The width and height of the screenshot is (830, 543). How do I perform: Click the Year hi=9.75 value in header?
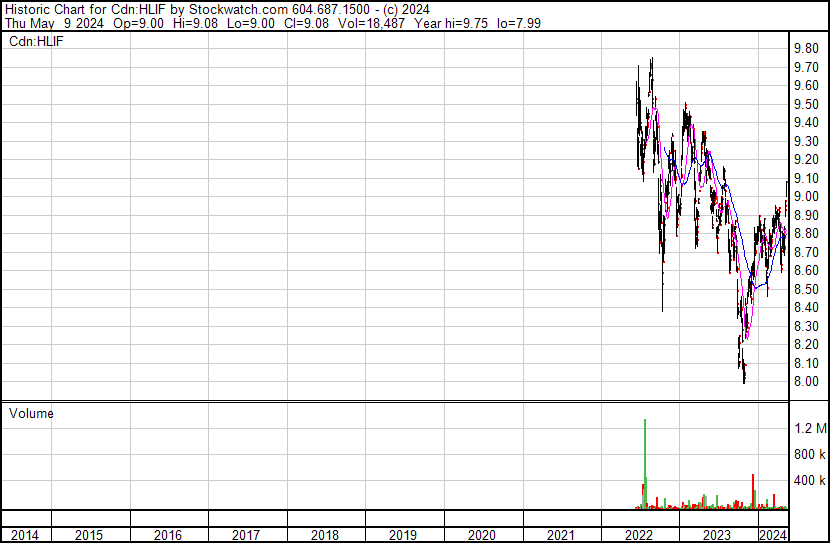point(451,23)
